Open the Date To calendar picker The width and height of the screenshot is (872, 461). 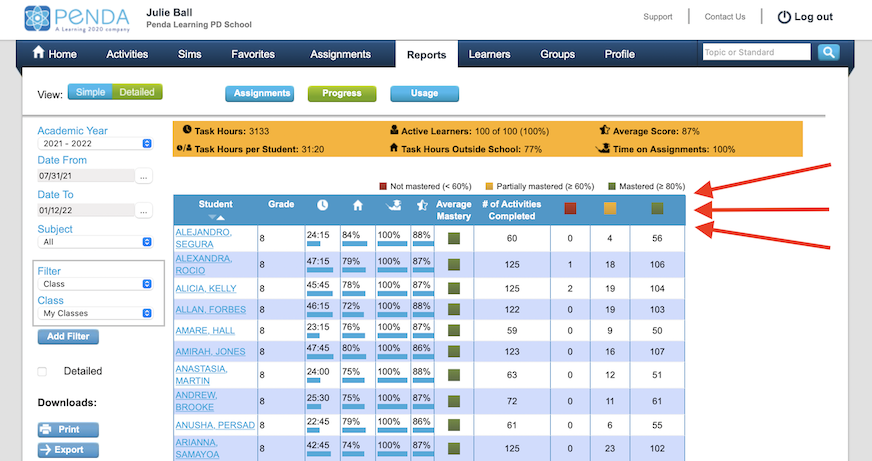click(143, 211)
